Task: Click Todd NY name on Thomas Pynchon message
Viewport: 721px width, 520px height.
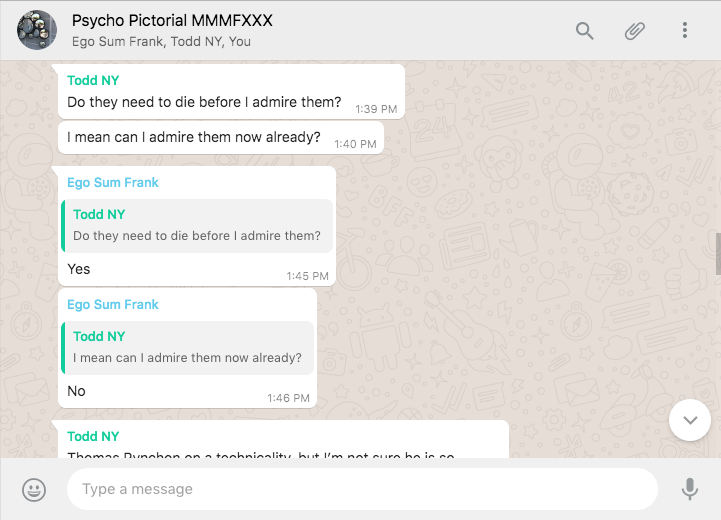Action: point(93,437)
